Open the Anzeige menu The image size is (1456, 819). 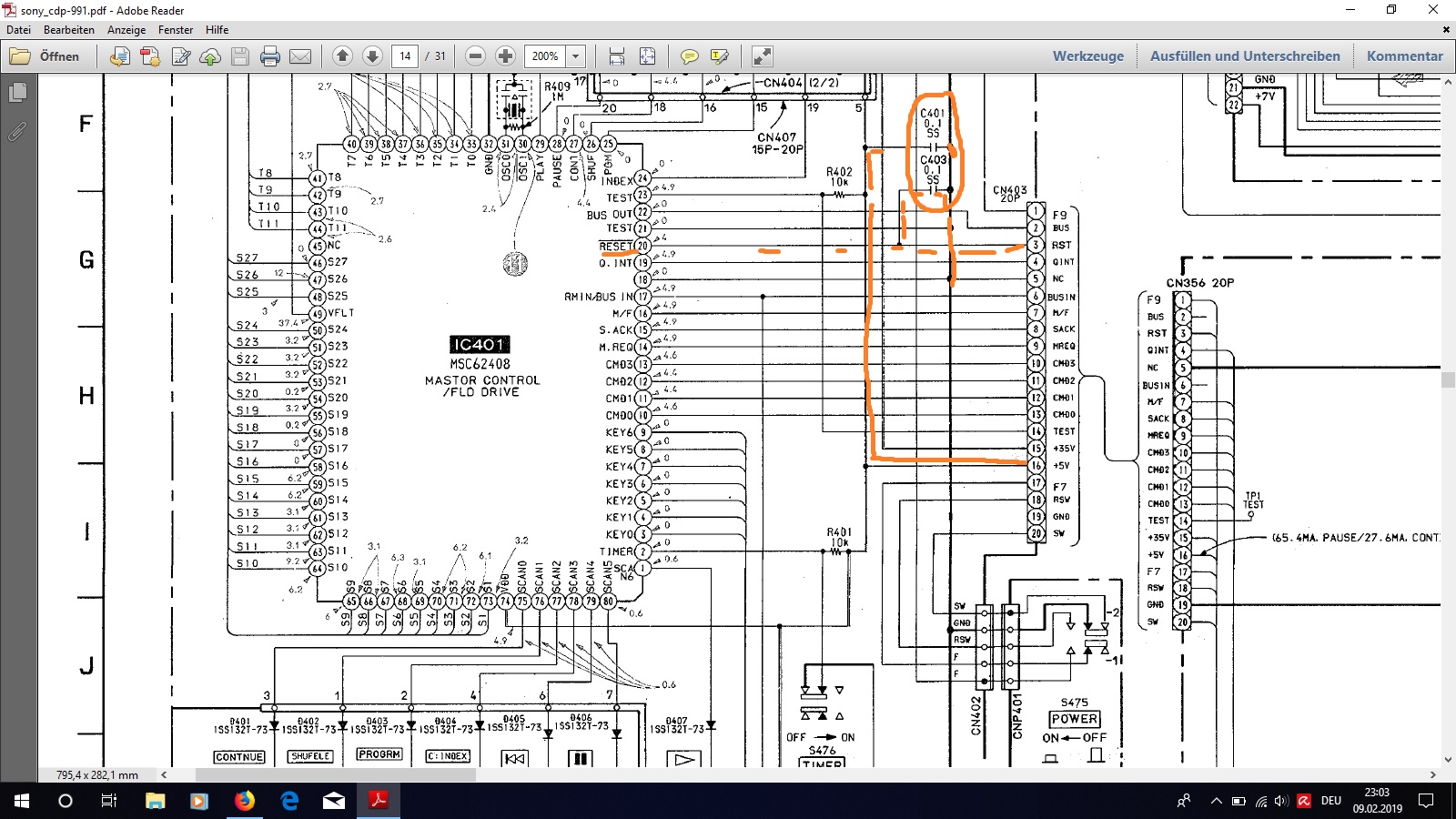126,30
